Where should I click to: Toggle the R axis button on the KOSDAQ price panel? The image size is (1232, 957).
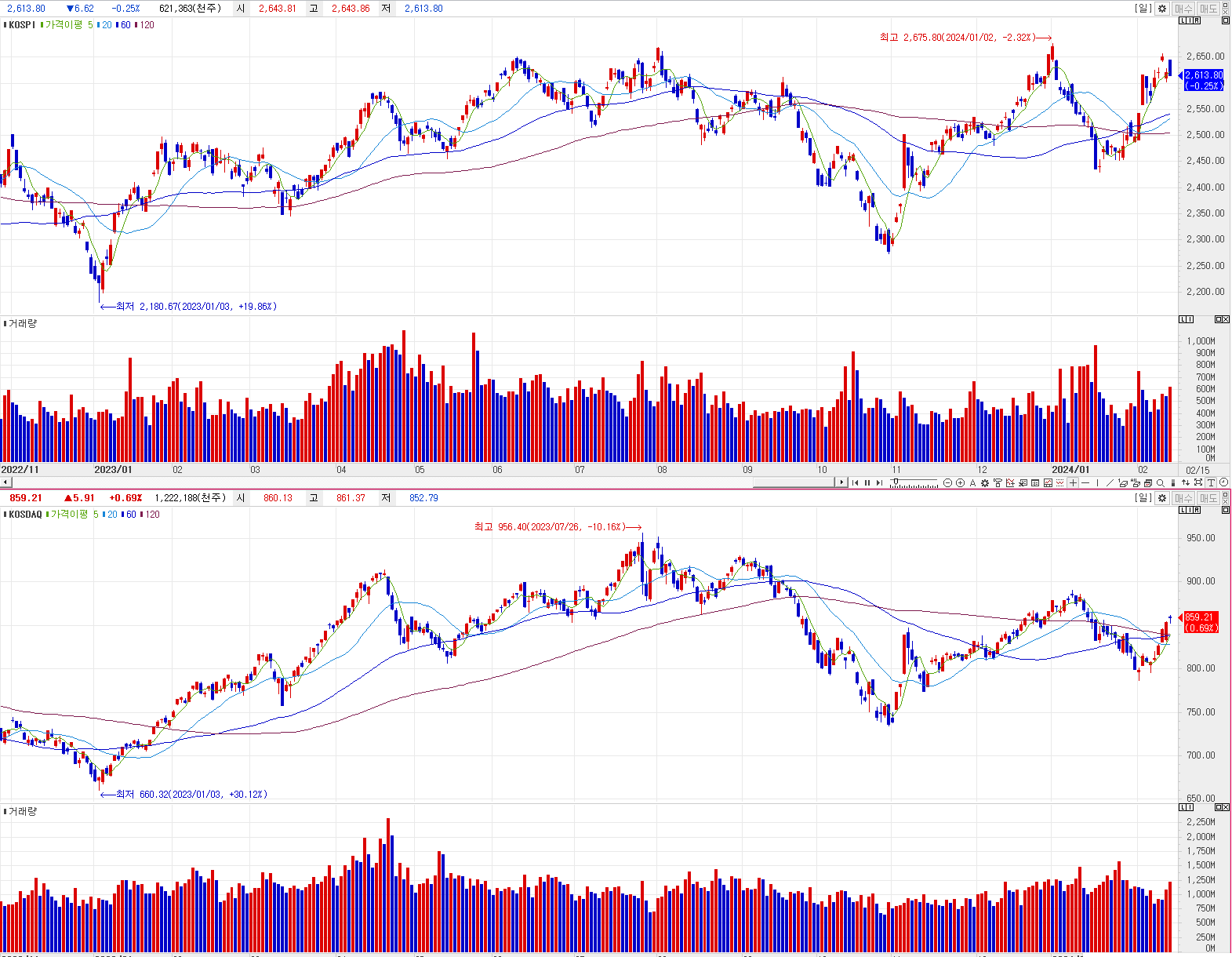pyautogui.click(x=1197, y=510)
